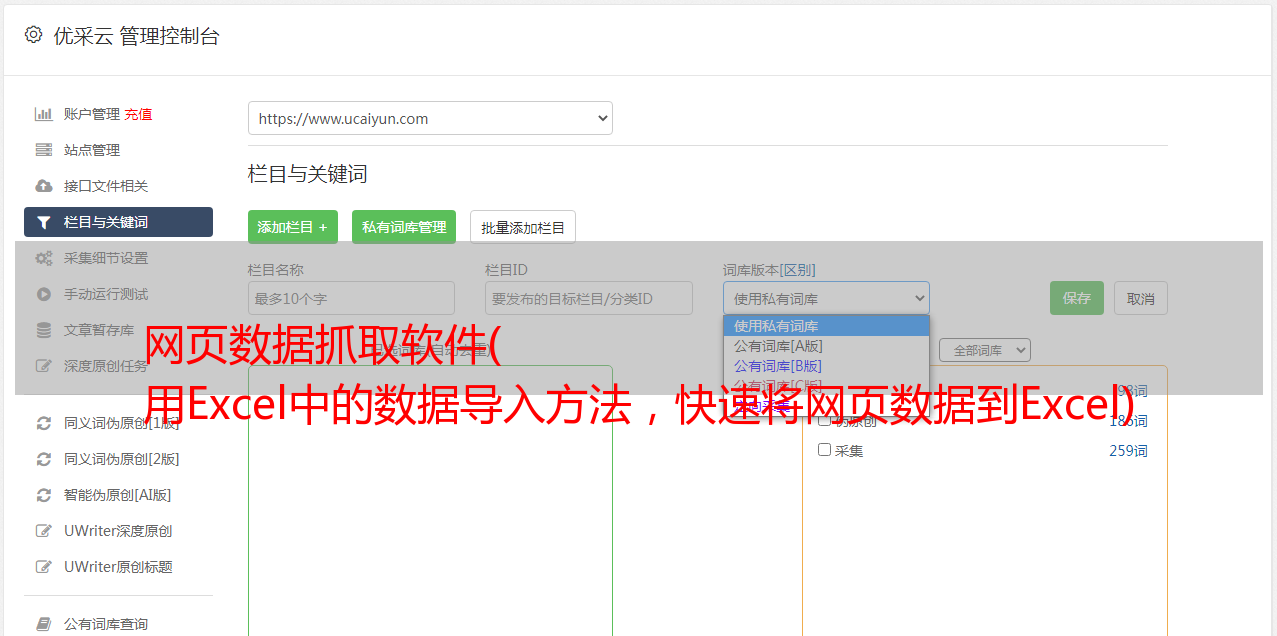Open the site URL dropdown showing ucaiyun.com
Image resolution: width=1277 pixels, height=636 pixels.
pos(430,118)
